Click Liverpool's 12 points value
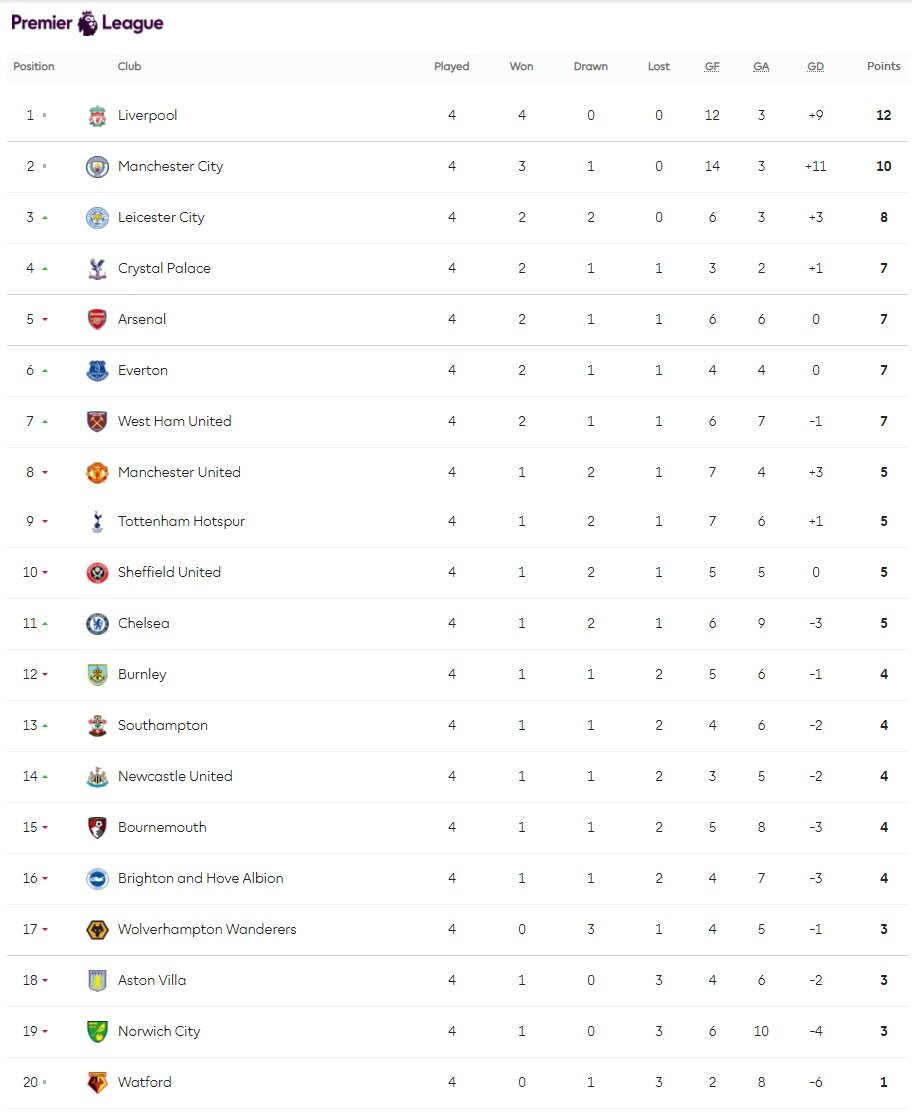Image resolution: width=912 pixels, height=1120 pixels. (883, 116)
